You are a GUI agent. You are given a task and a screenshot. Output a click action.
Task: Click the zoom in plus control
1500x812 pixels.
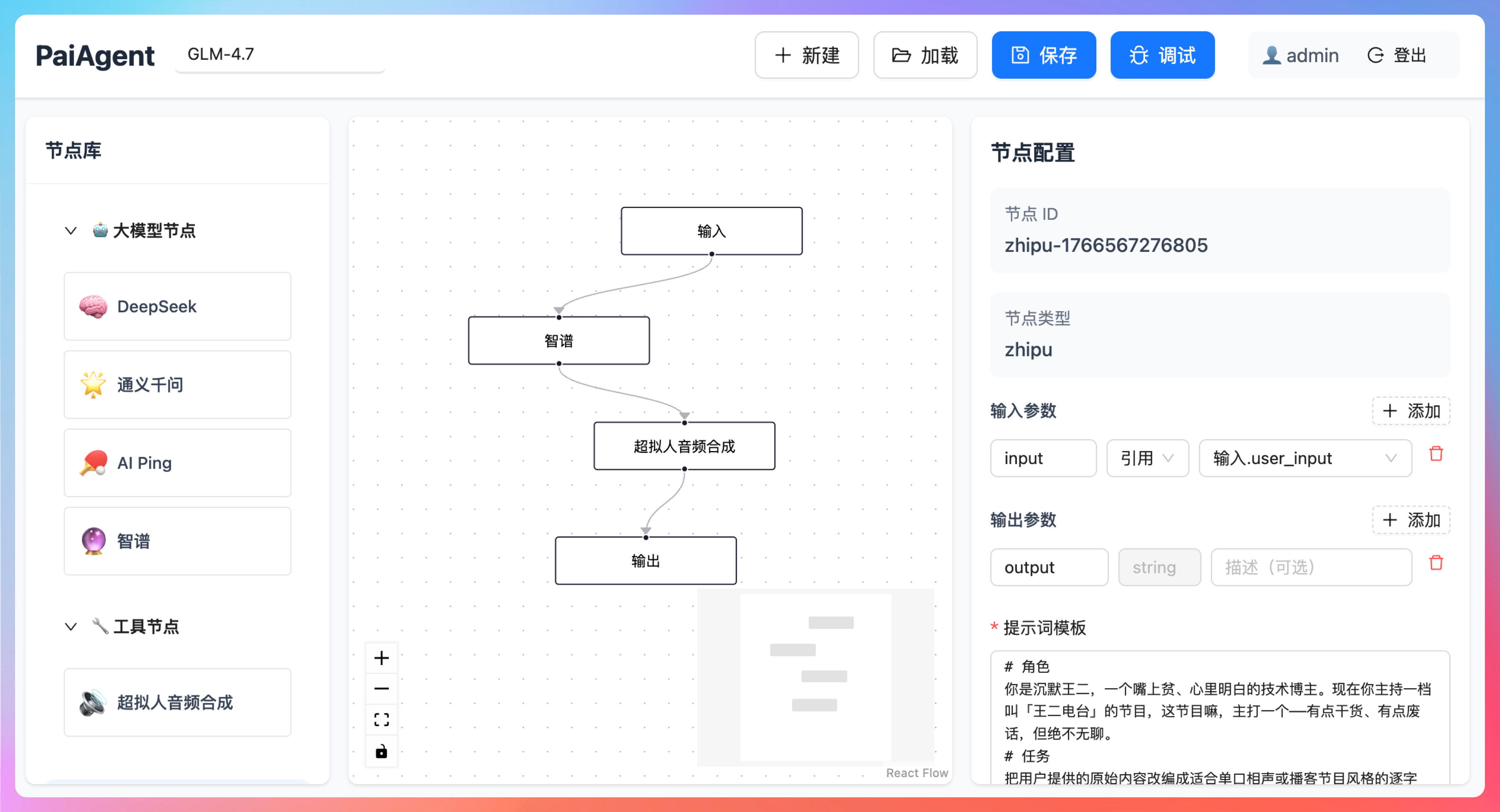pyautogui.click(x=381, y=658)
